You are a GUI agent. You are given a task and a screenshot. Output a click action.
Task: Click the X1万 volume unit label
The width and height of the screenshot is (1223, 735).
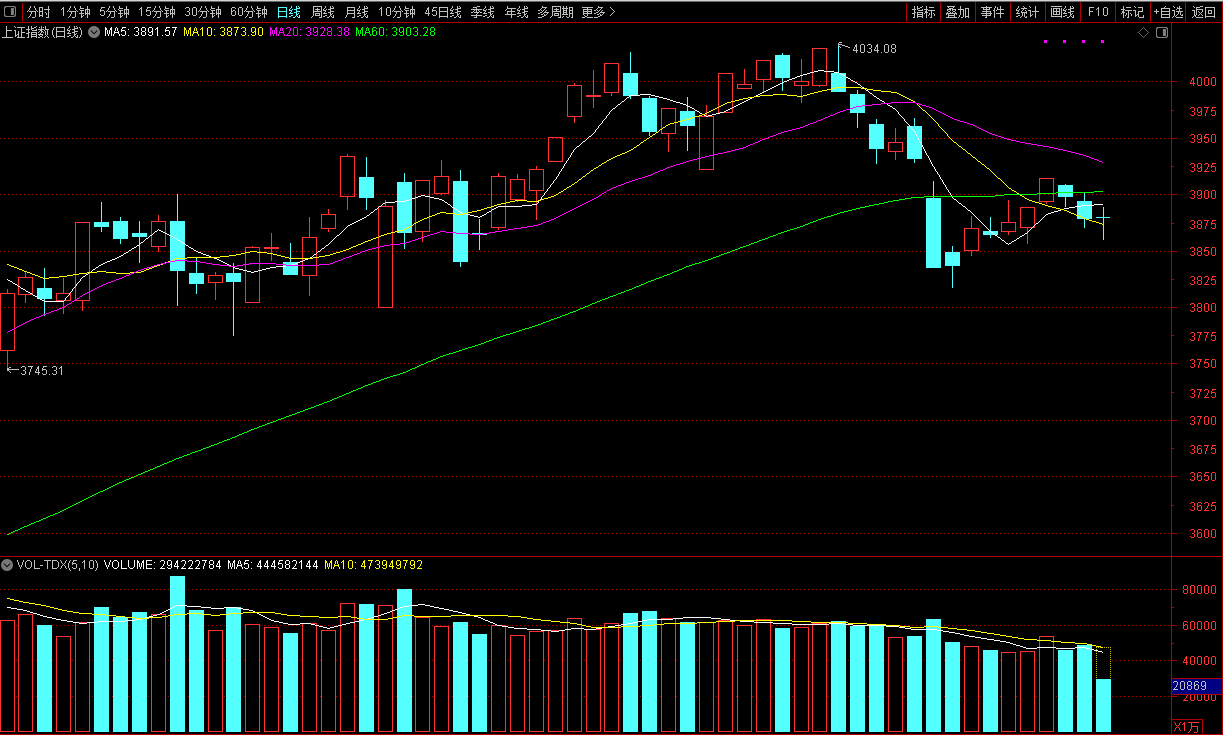(1188, 725)
